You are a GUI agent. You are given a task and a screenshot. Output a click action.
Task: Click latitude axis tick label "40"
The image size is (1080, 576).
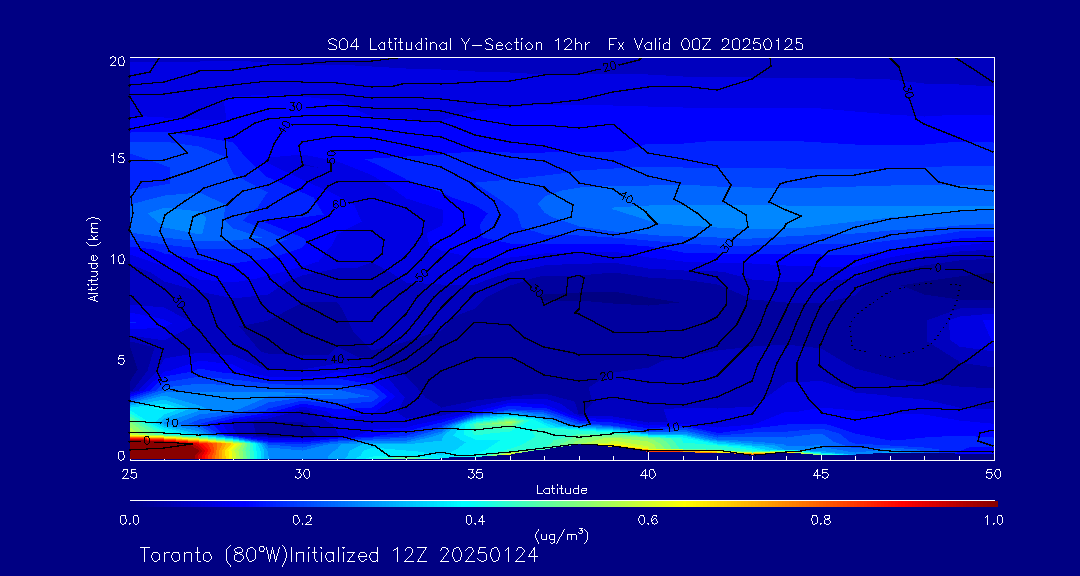647,473
